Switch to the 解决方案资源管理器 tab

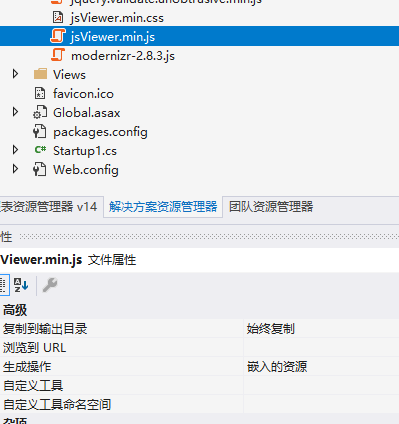pyautogui.click(x=163, y=207)
